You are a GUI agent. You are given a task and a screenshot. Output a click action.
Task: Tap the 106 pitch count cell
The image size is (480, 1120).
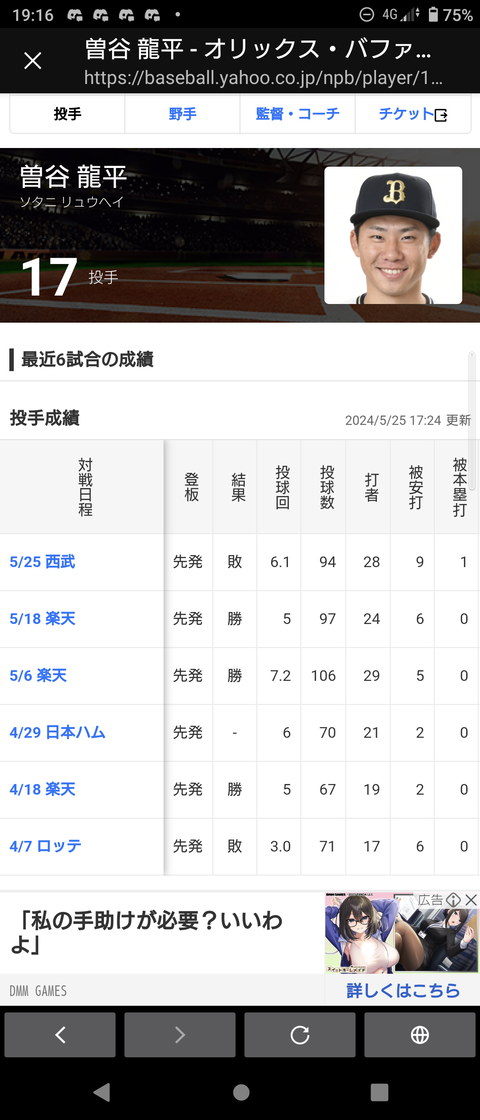(x=323, y=675)
